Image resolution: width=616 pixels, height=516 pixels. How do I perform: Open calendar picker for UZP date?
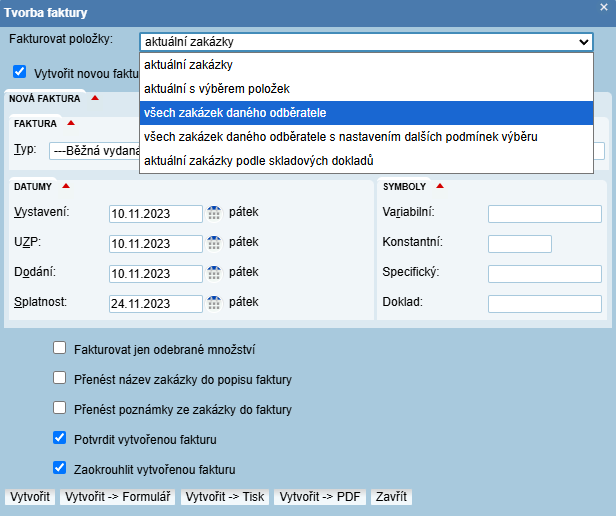(213, 243)
